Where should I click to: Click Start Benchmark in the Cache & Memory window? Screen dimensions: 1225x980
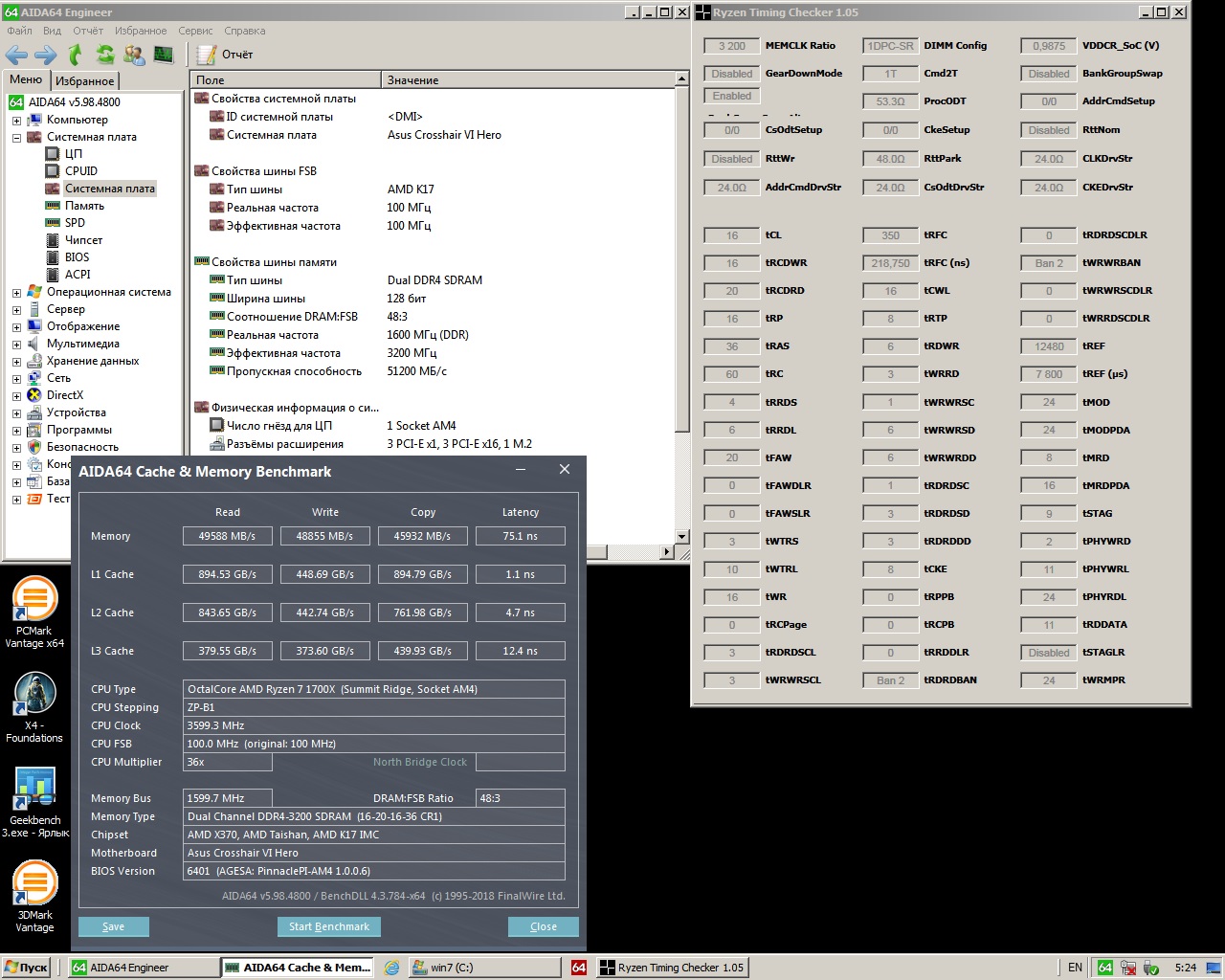point(329,926)
